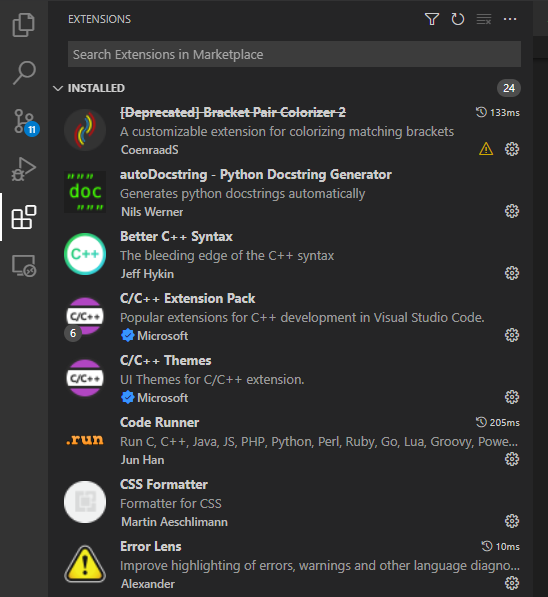This screenshot has width=548, height=597.
Task: Select autoDocstring - Python Docstring Generator title
Action: (x=256, y=175)
